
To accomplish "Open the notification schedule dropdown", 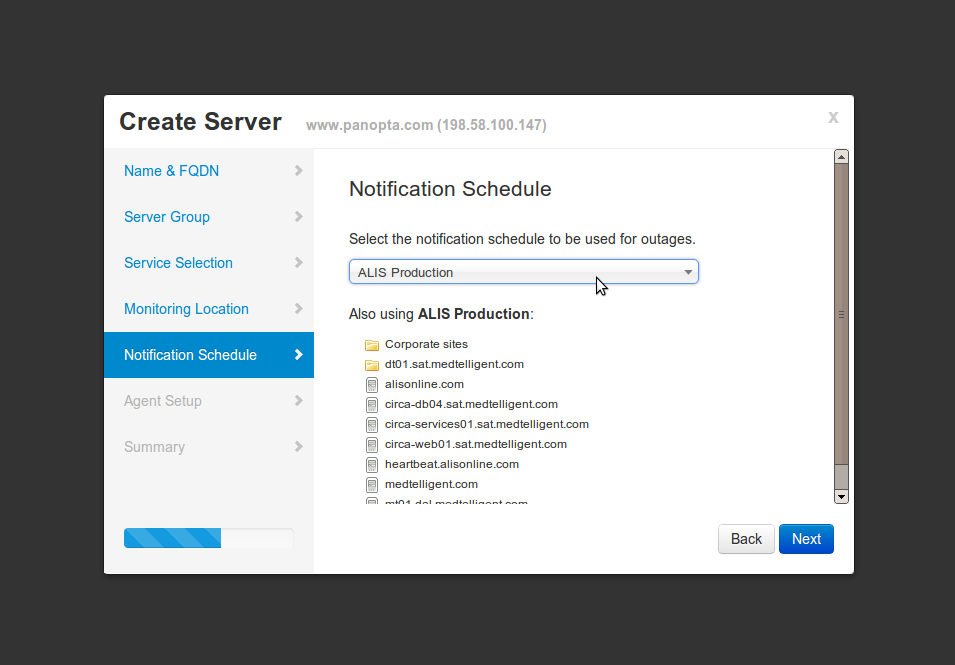I will point(523,271).
